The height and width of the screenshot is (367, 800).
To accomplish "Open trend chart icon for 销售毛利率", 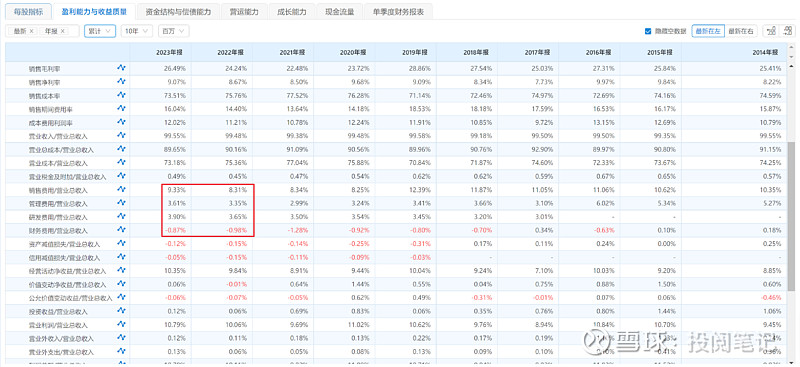I will click(121, 67).
